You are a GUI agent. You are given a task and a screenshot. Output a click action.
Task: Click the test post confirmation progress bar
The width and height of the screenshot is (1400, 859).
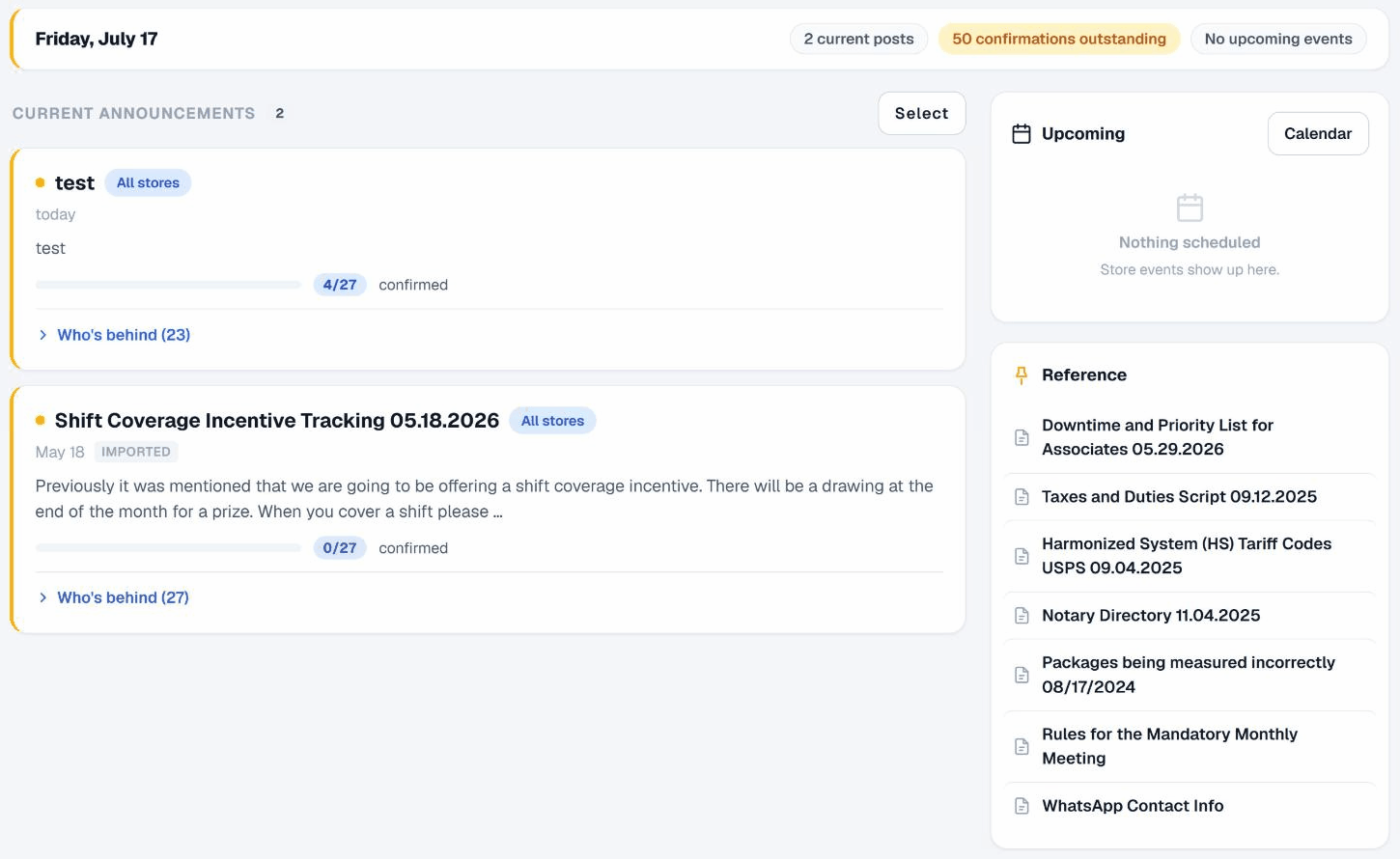[x=168, y=285]
